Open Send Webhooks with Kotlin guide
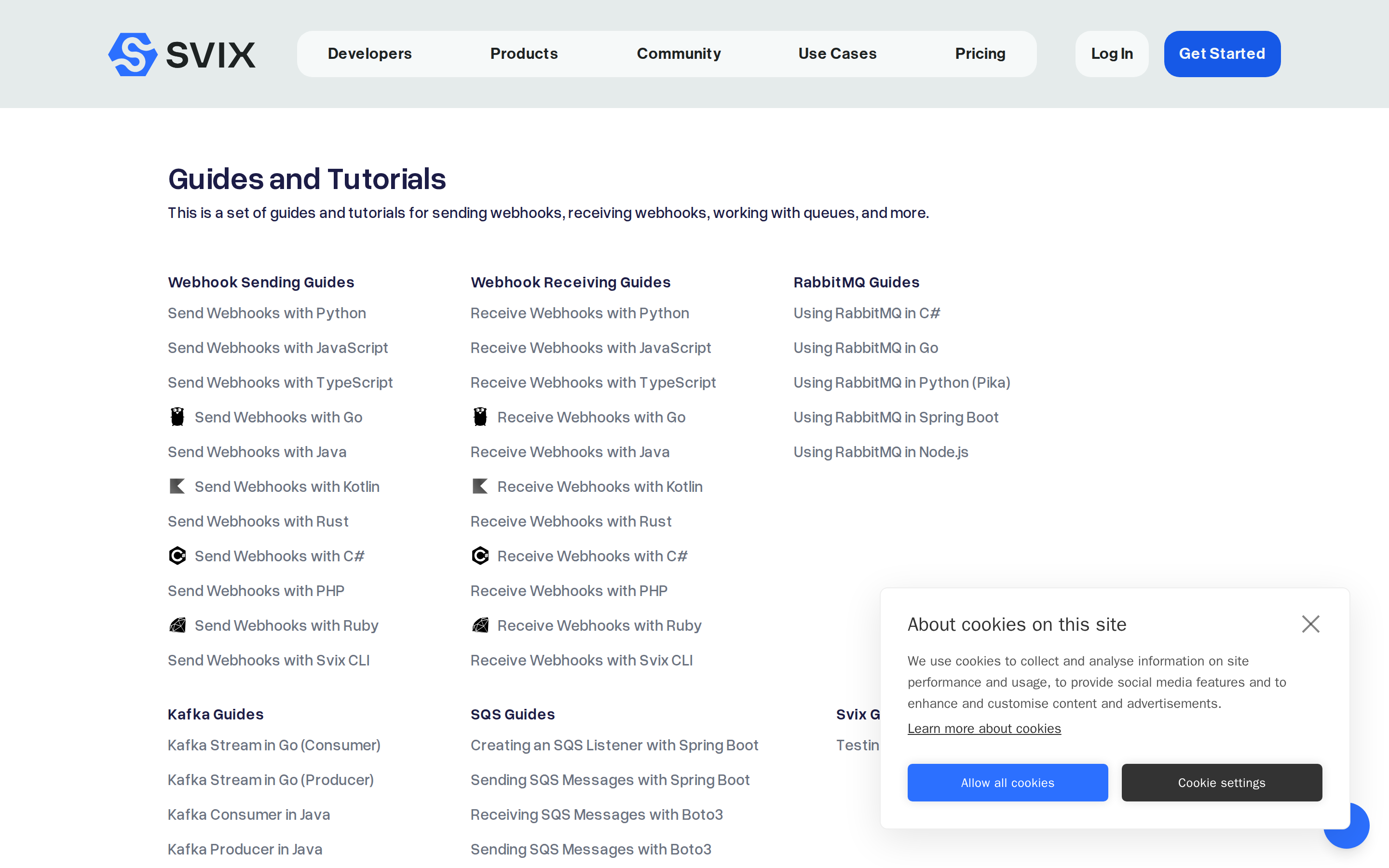The width and height of the screenshot is (1389, 868). click(287, 487)
